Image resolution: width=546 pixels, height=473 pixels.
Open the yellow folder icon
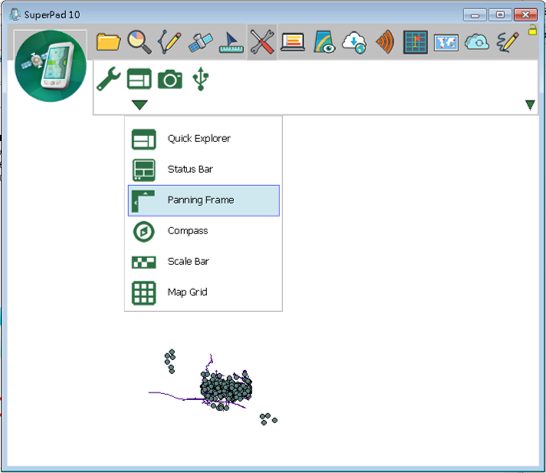pyautogui.click(x=108, y=42)
